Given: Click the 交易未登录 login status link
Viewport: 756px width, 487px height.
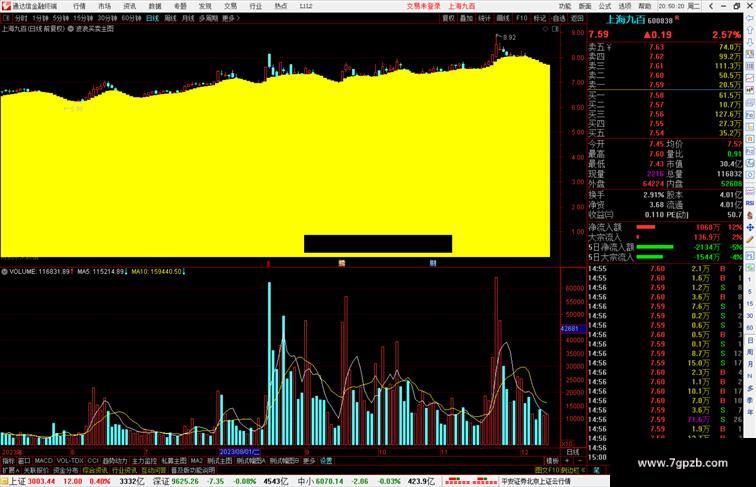Looking at the screenshot, I should pyautogui.click(x=423, y=6).
